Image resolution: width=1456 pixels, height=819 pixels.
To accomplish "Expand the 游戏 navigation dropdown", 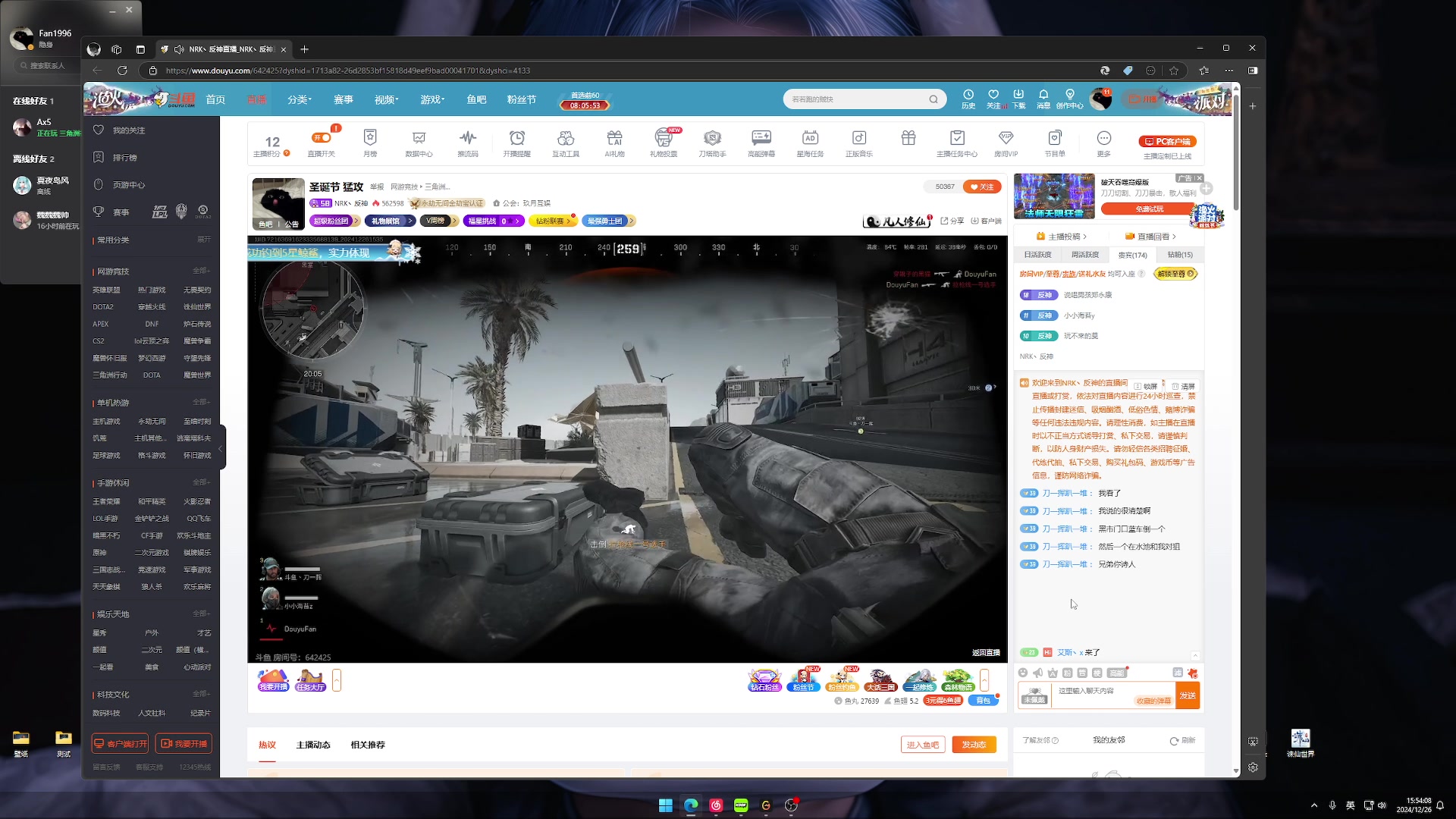I will tap(432, 99).
